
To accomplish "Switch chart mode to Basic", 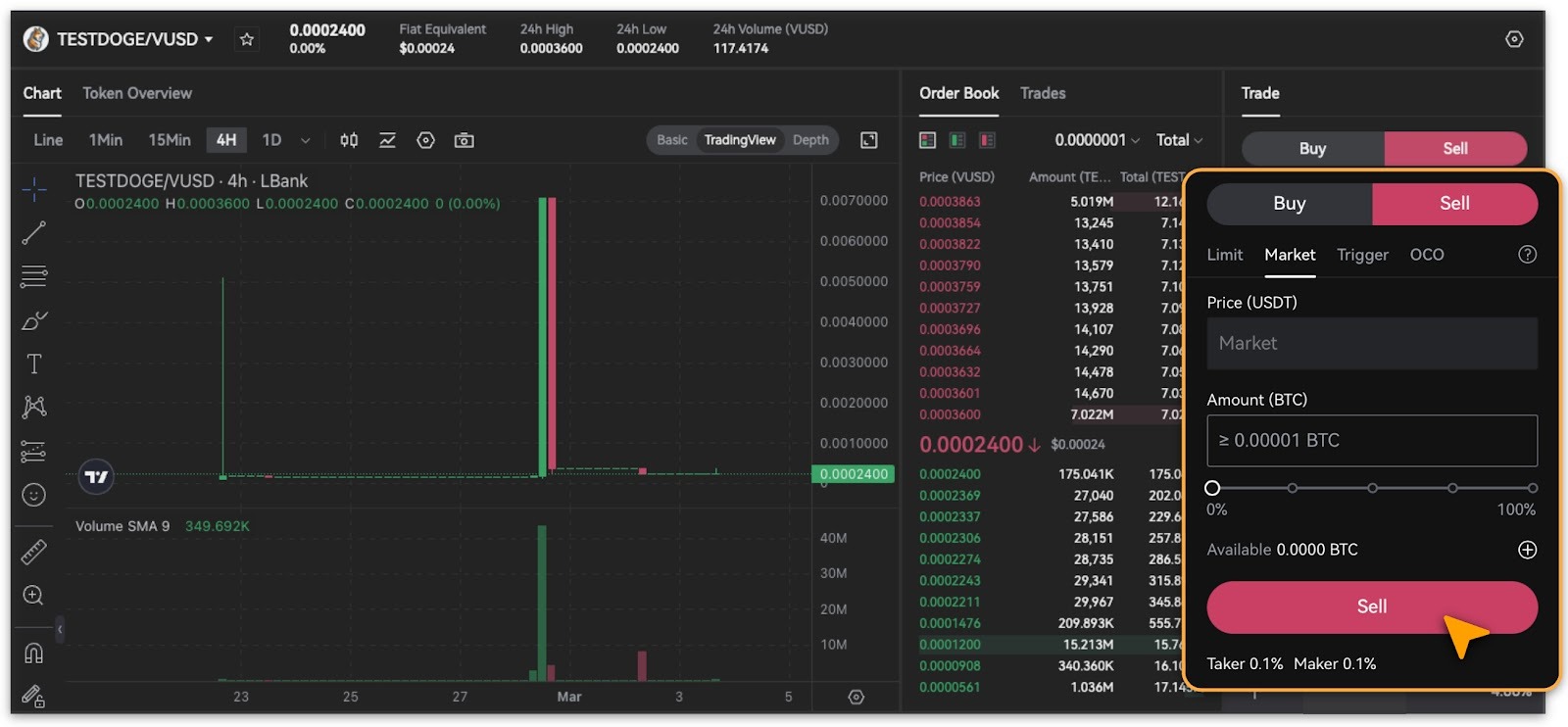I will pyautogui.click(x=671, y=140).
